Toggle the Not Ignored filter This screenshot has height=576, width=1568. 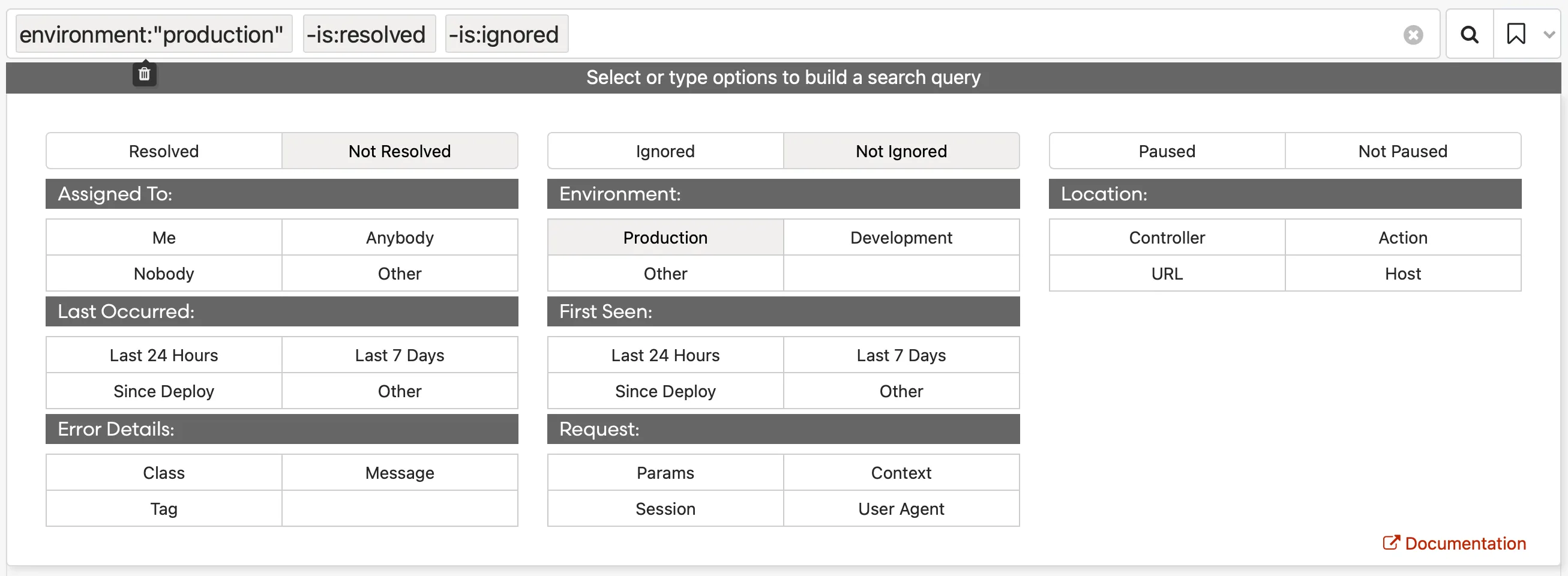point(901,151)
